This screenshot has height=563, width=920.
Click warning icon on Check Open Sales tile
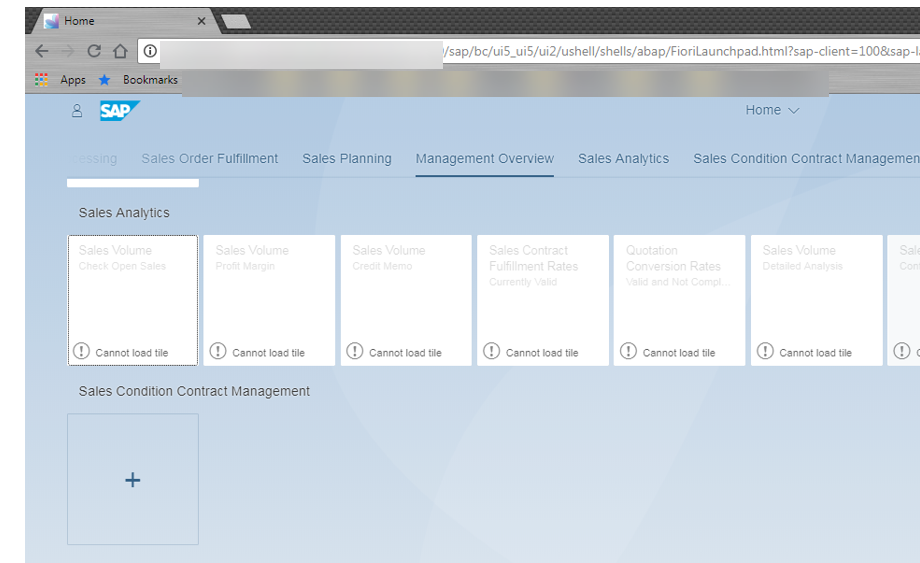(81, 351)
